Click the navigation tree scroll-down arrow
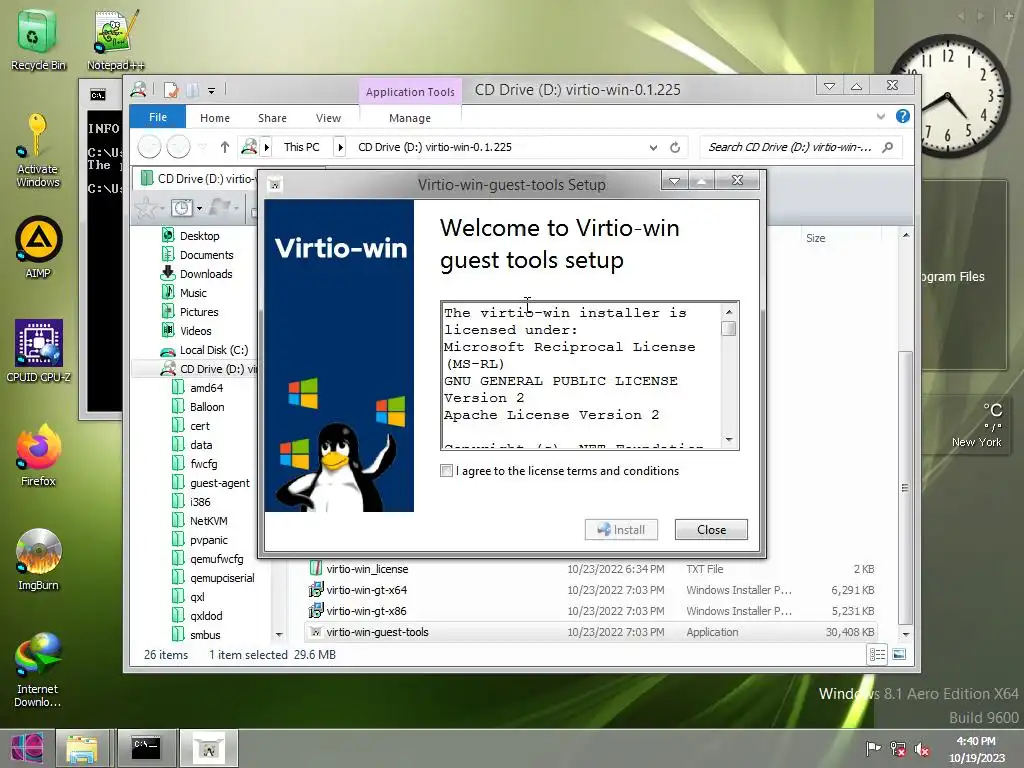This screenshot has width=1024, height=768. [x=279, y=634]
